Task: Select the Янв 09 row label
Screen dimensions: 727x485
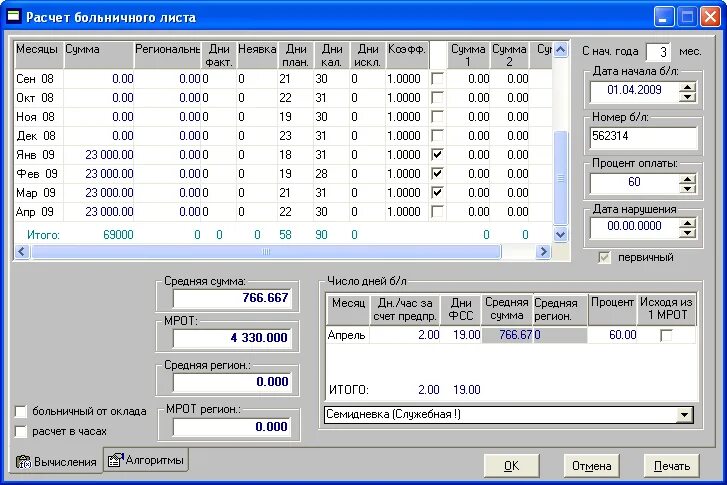Action: tap(35, 155)
